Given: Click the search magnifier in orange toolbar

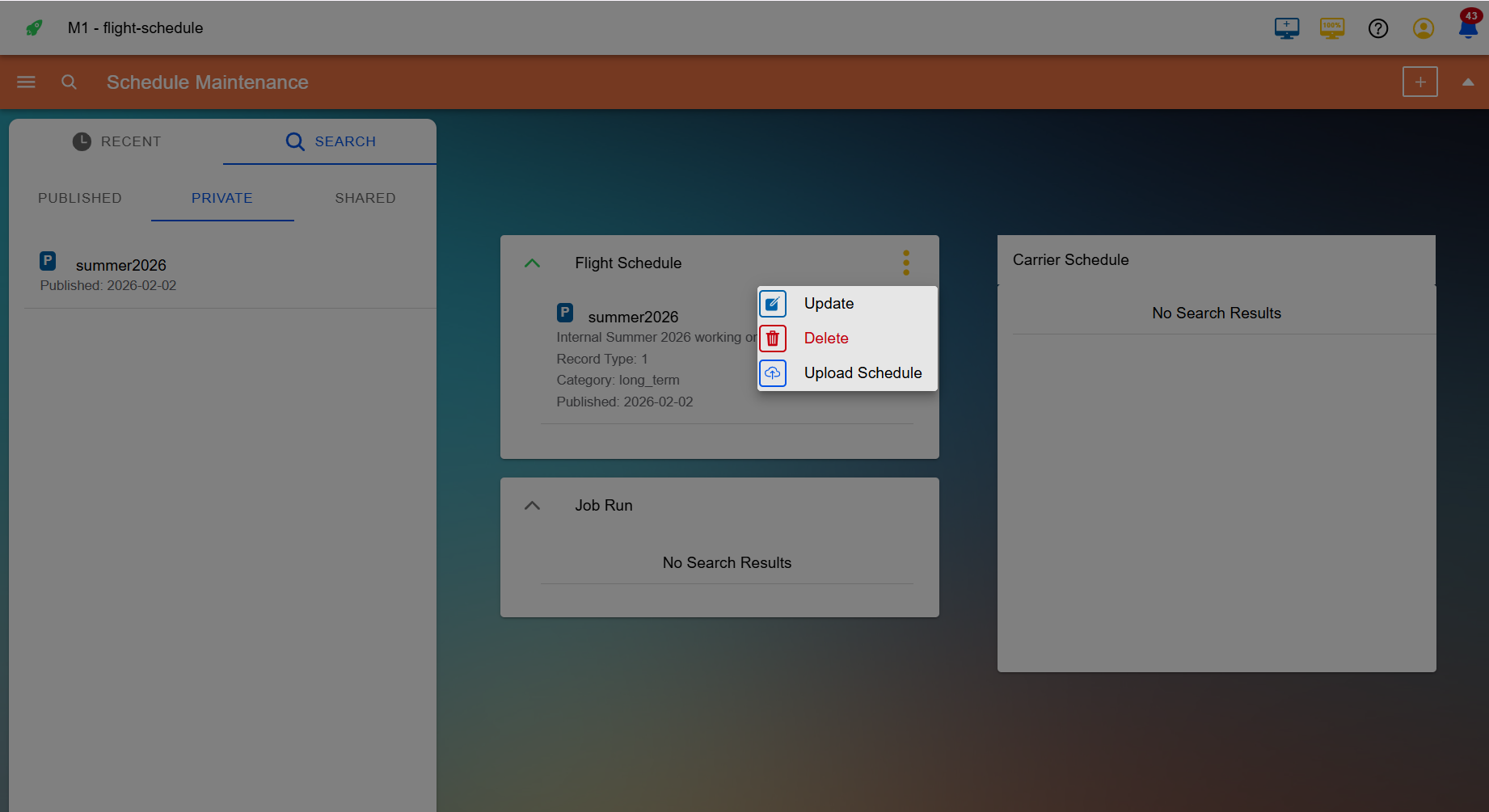Looking at the screenshot, I should click(x=70, y=82).
